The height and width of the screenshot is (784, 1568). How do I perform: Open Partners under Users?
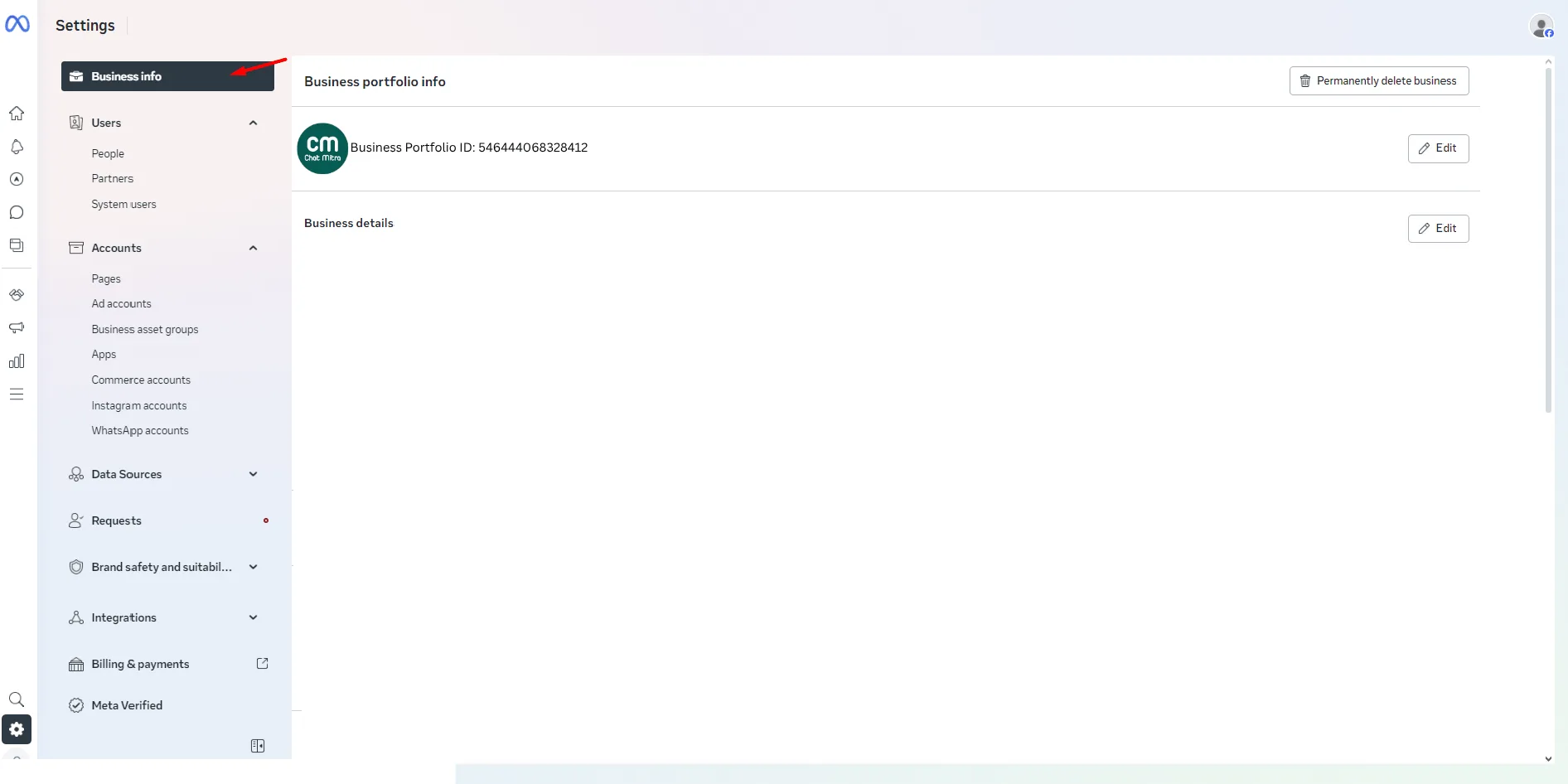click(113, 178)
